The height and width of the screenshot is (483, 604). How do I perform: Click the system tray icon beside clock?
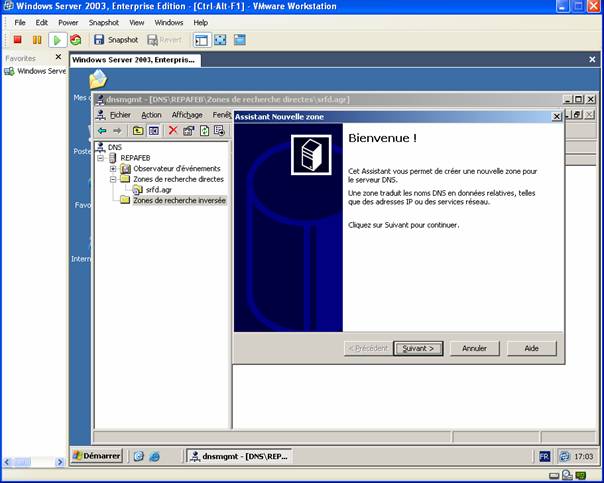pos(564,456)
